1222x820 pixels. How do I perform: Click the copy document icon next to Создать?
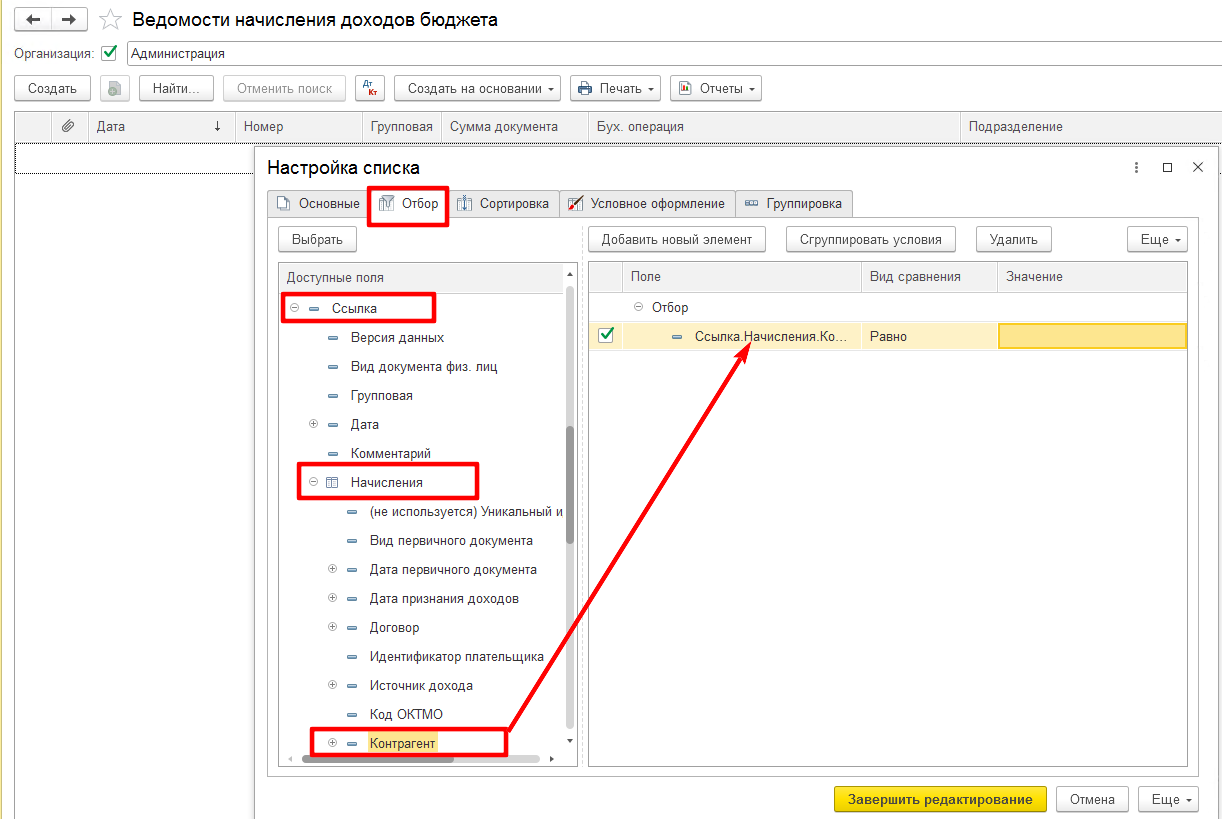115,88
